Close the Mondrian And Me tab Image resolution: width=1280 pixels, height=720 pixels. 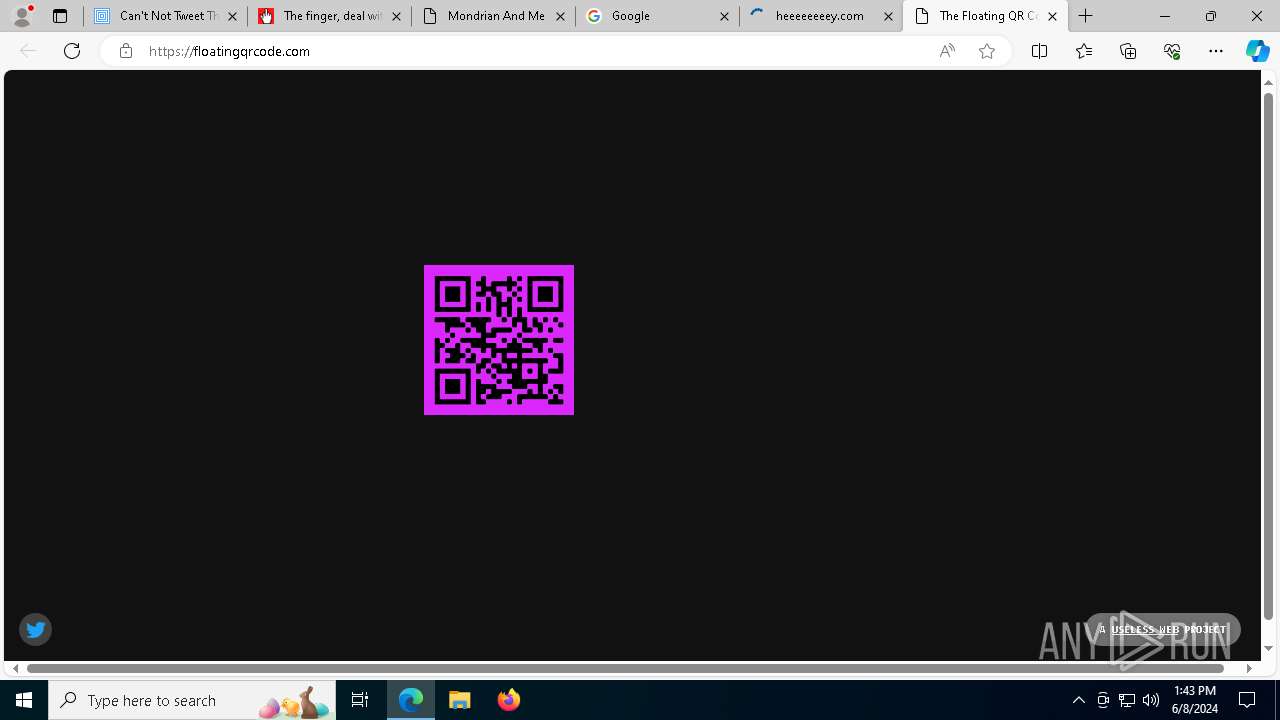(x=560, y=16)
